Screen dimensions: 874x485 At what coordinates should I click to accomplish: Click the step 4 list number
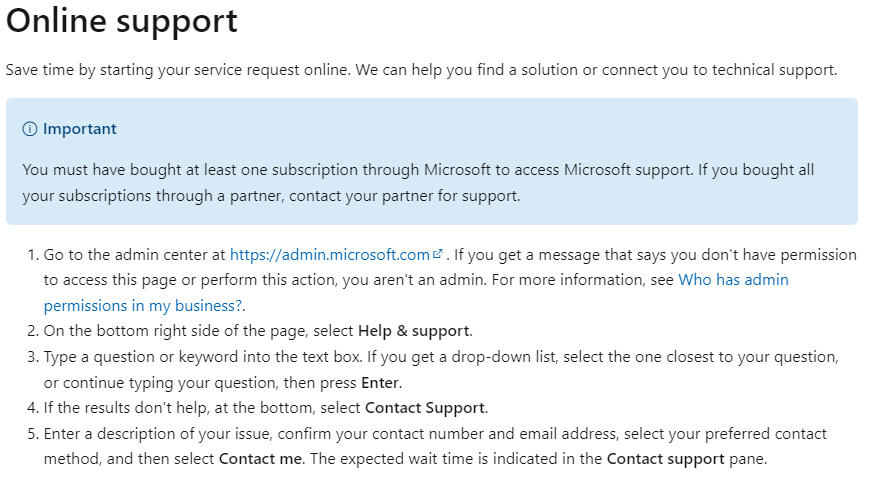[31, 408]
